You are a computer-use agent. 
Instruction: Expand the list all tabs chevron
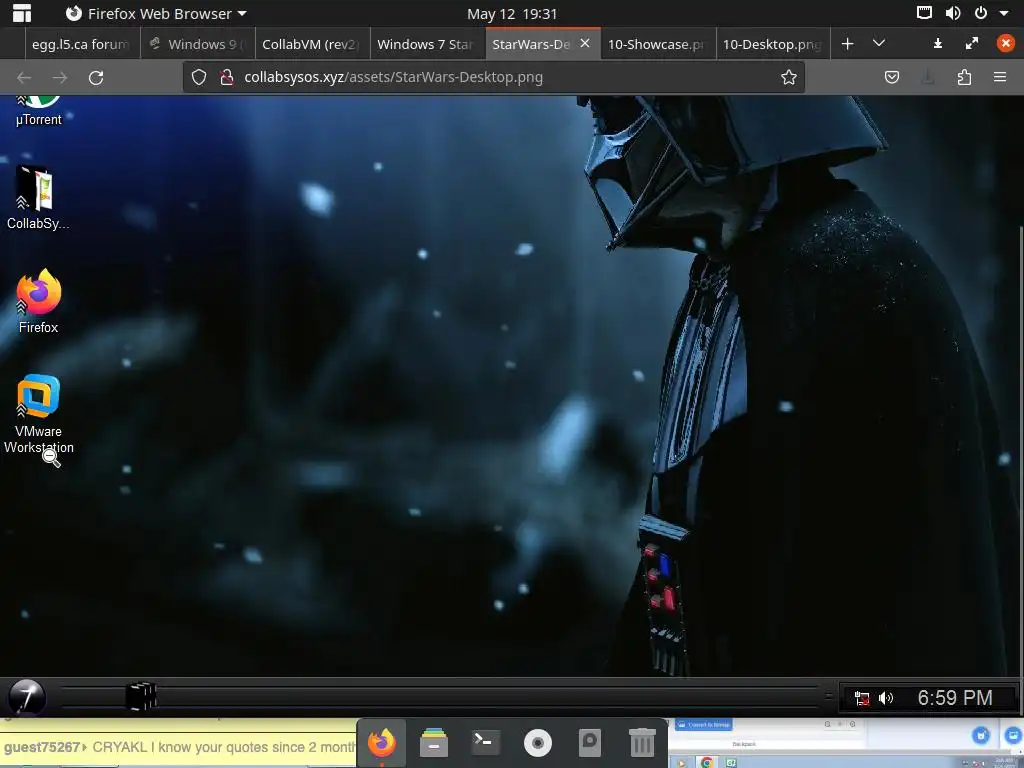tap(879, 43)
